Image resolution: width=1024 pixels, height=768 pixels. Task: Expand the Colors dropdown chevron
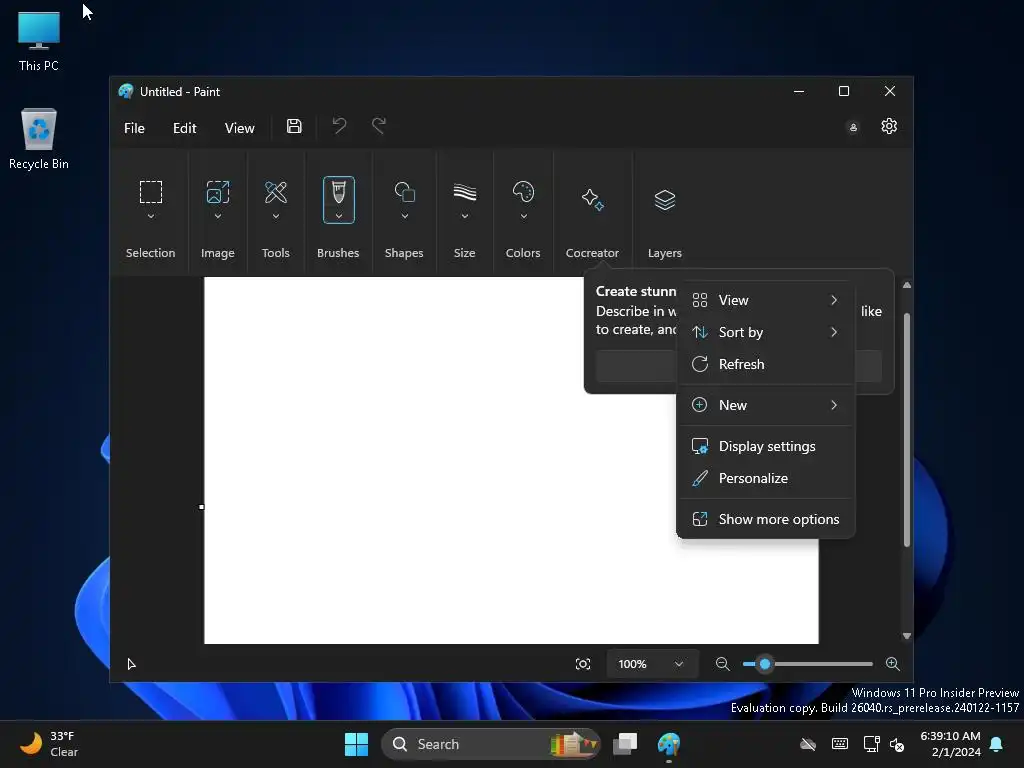coord(523,216)
